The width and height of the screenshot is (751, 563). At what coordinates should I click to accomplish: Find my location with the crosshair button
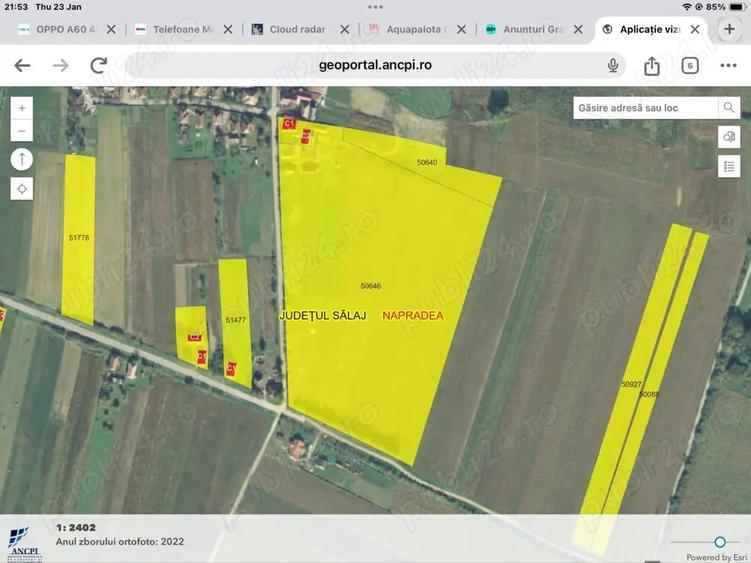pyautogui.click(x=22, y=189)
